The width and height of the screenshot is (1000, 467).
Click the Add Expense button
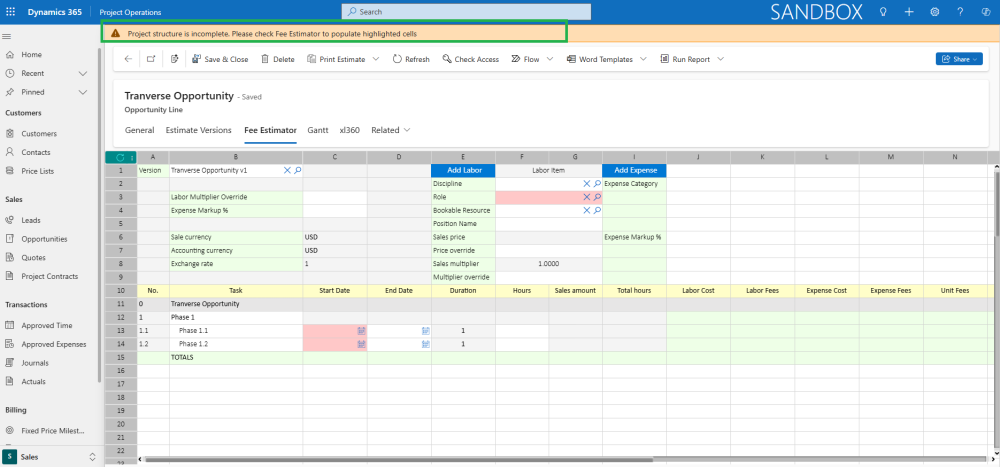(635, 170)
